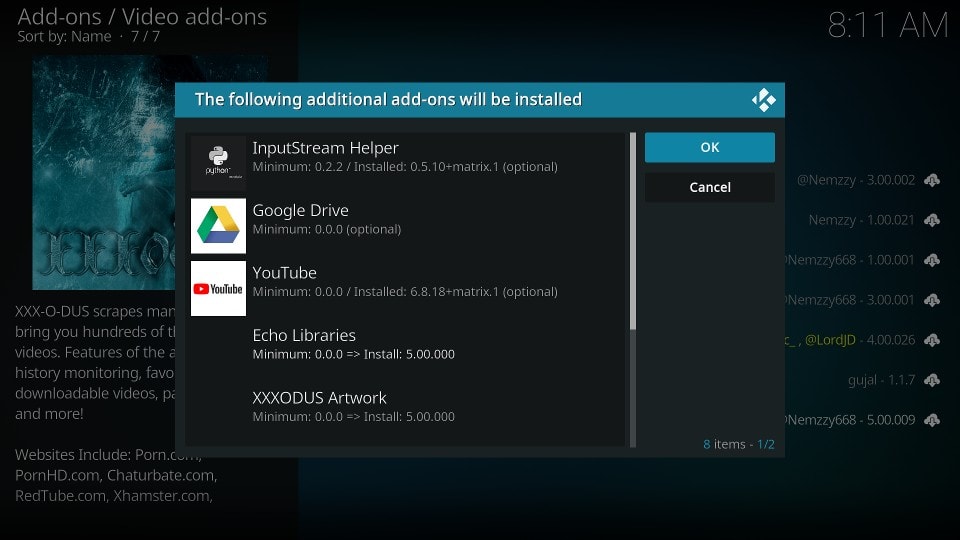Select the InputStream Helper list entry
960x540 pixels.
click(x=406, y=163)
